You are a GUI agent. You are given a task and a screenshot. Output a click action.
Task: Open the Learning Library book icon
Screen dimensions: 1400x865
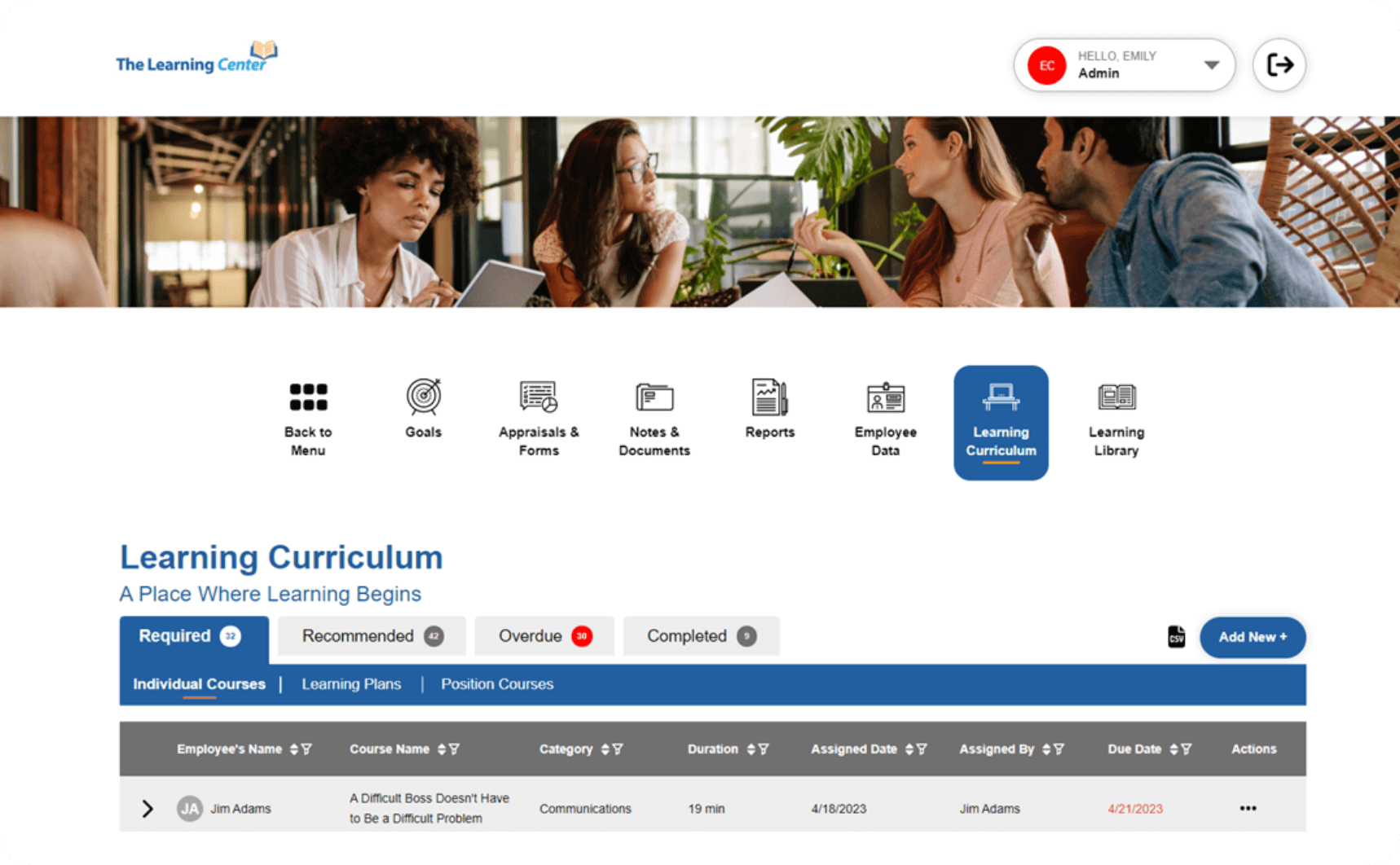[1116, 397]
